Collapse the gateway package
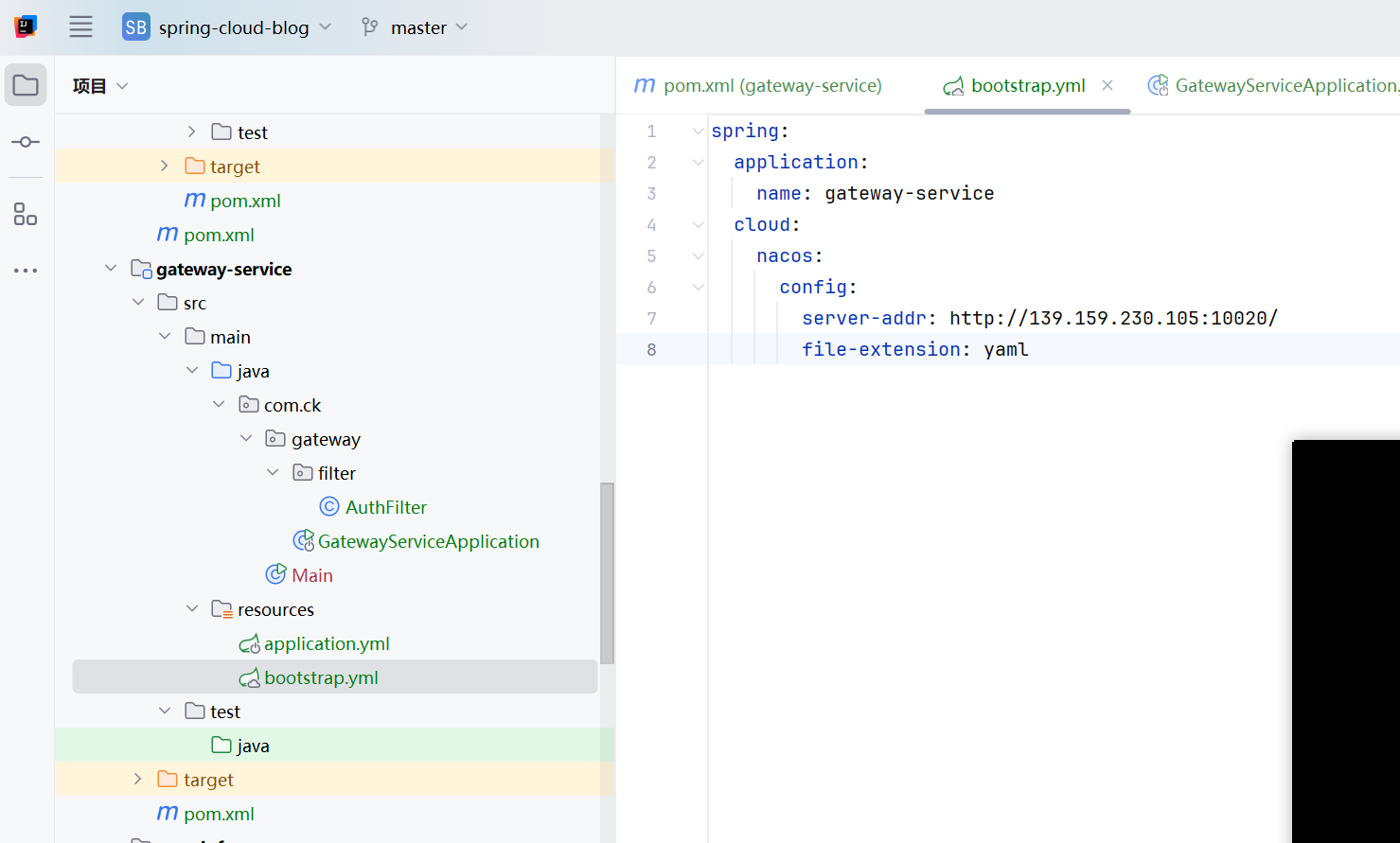 [x=246, y=438]
